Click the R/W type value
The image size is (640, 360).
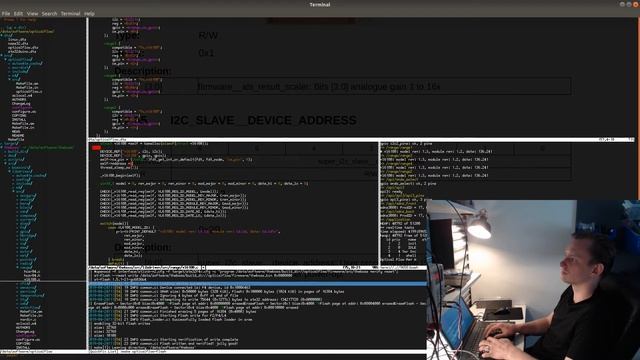(208, 36)
